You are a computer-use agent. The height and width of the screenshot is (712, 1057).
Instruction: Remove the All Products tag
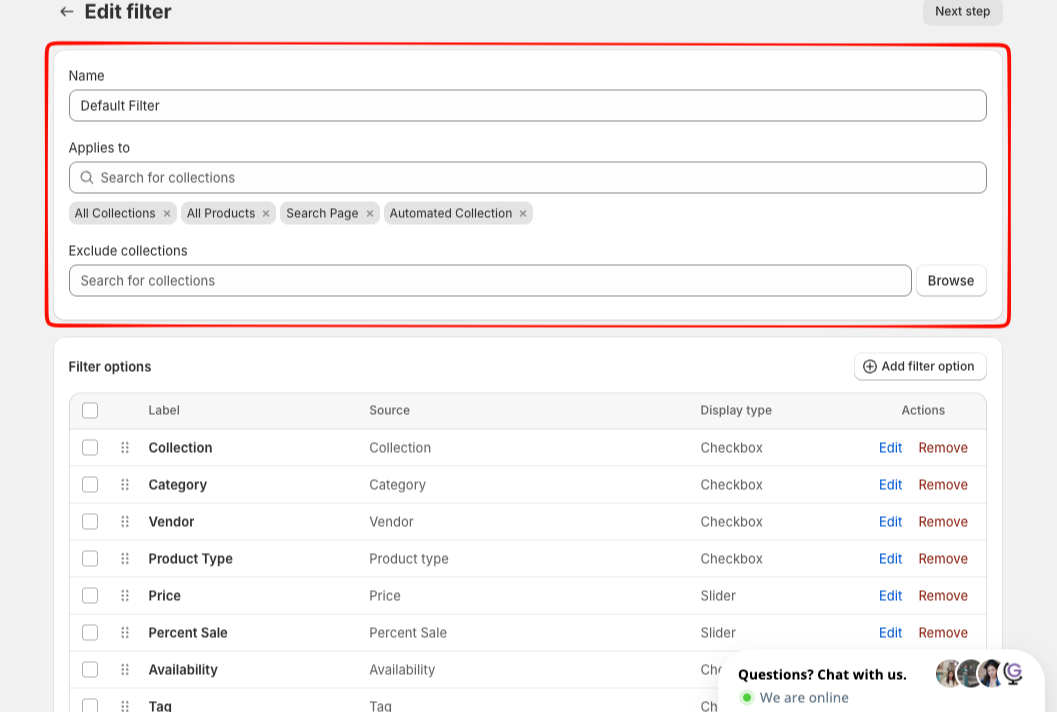[266, 214]
